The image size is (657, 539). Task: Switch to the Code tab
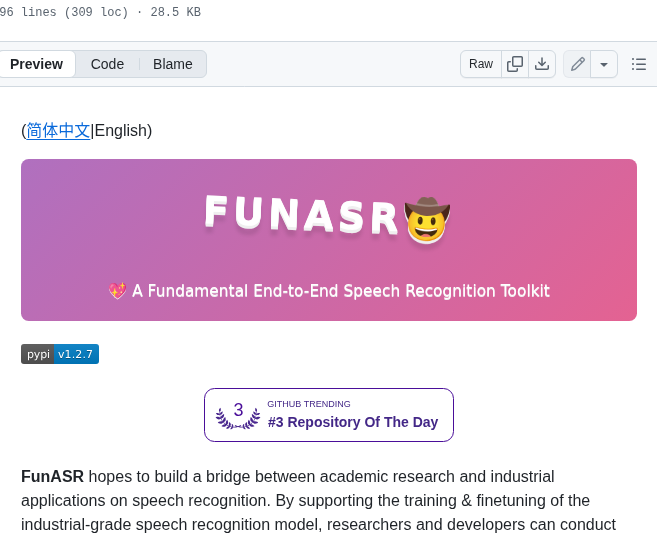click(107, 64)
